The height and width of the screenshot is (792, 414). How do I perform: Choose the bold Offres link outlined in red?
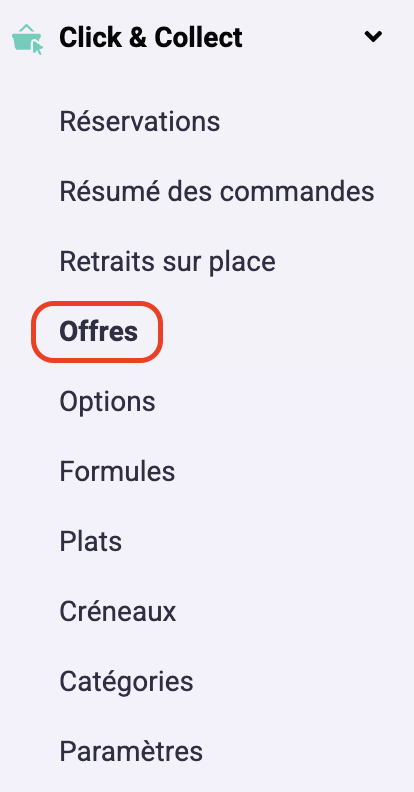tap(98, 331)
